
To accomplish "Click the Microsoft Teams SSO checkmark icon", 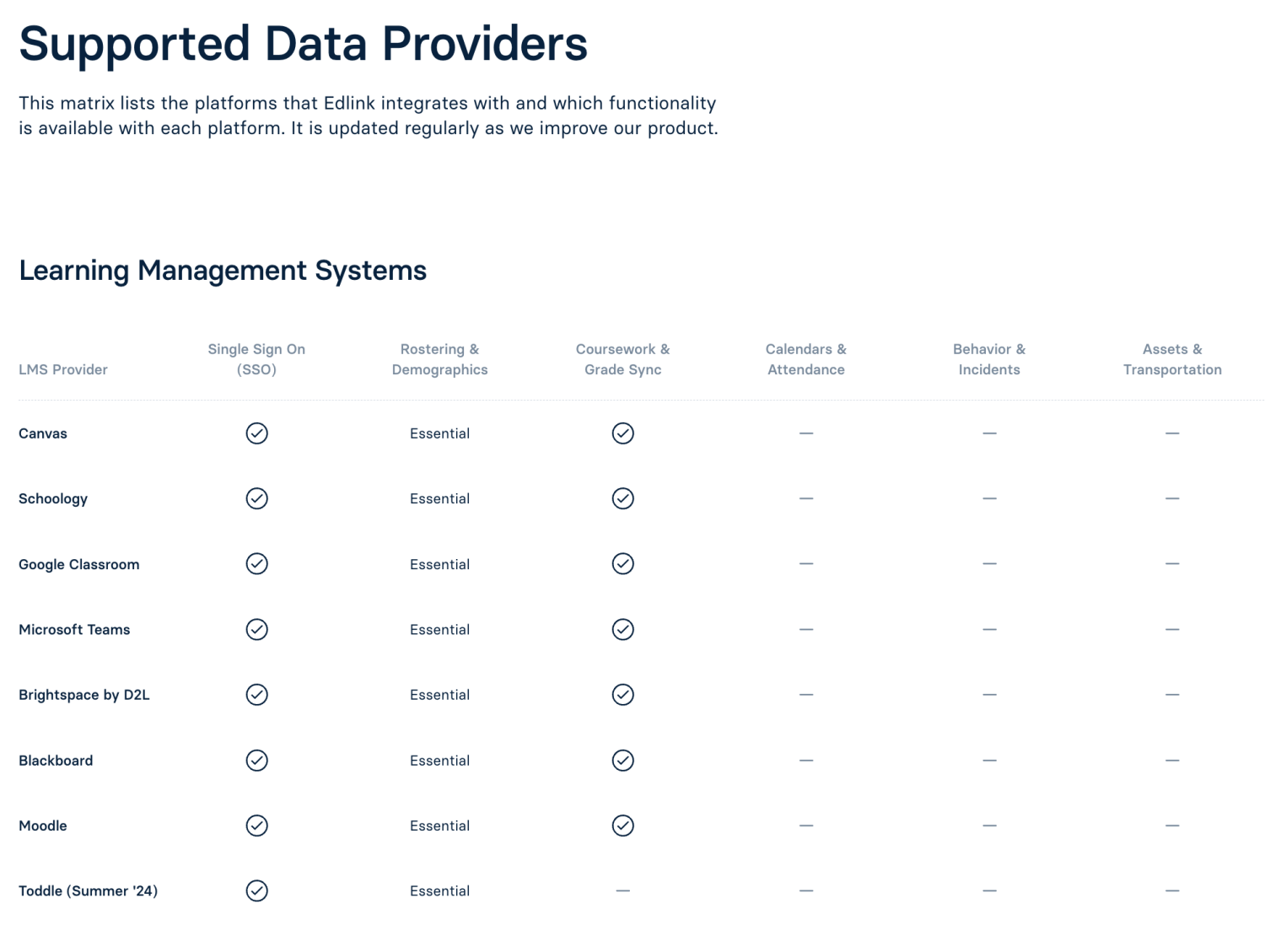I will tap(257, 629).
